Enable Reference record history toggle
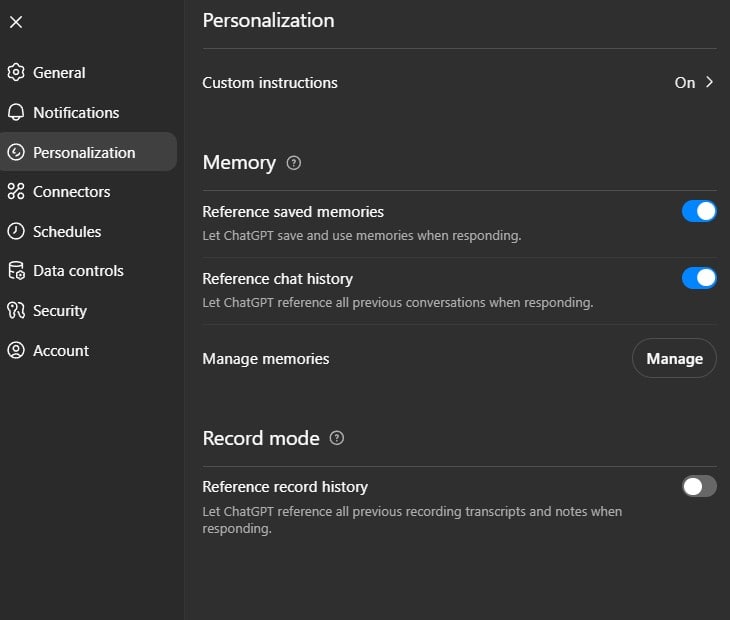The width and height of the screenshot is (730, 620). (699, 486)
